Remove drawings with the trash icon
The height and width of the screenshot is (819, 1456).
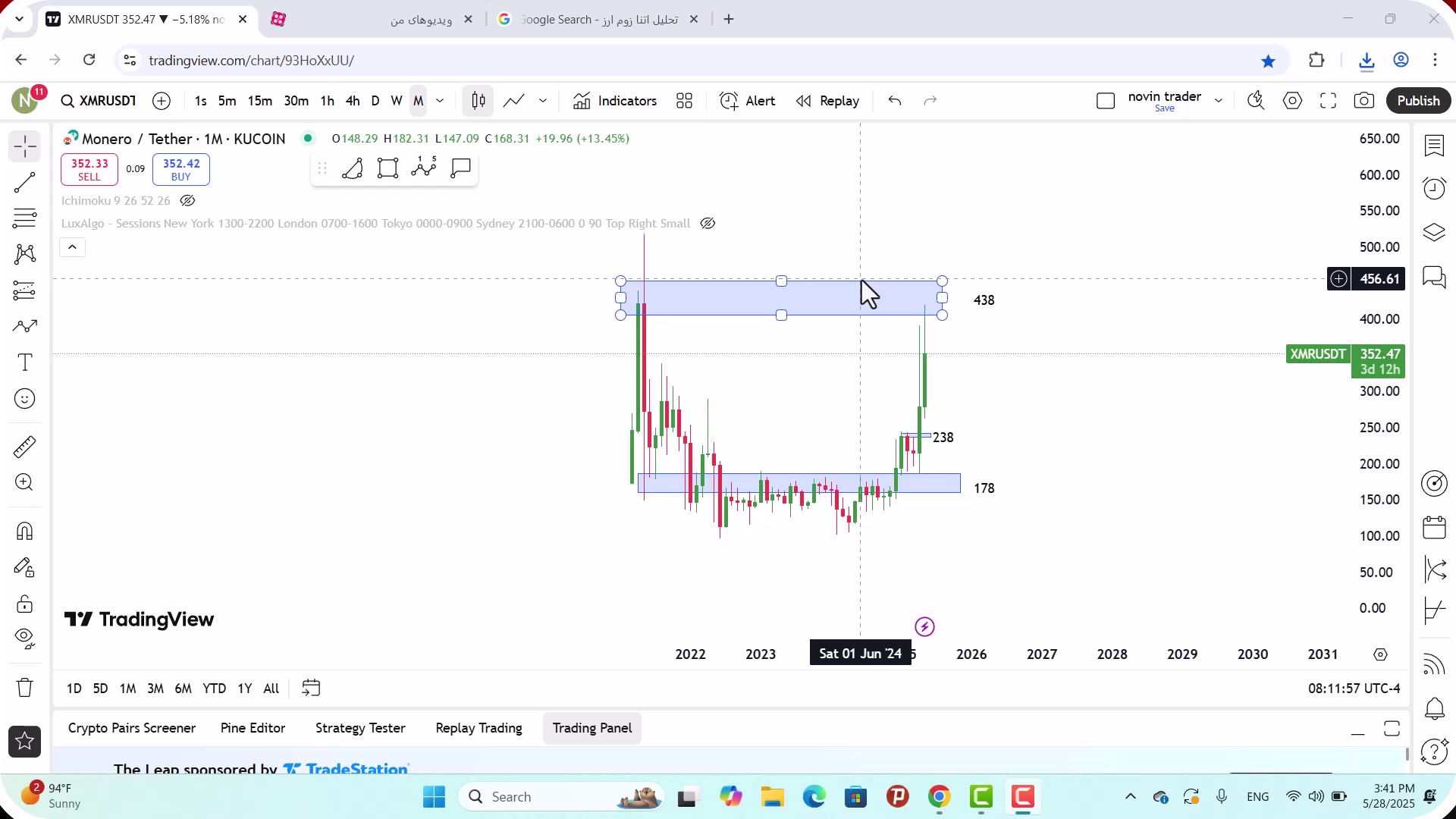(24, 687)
